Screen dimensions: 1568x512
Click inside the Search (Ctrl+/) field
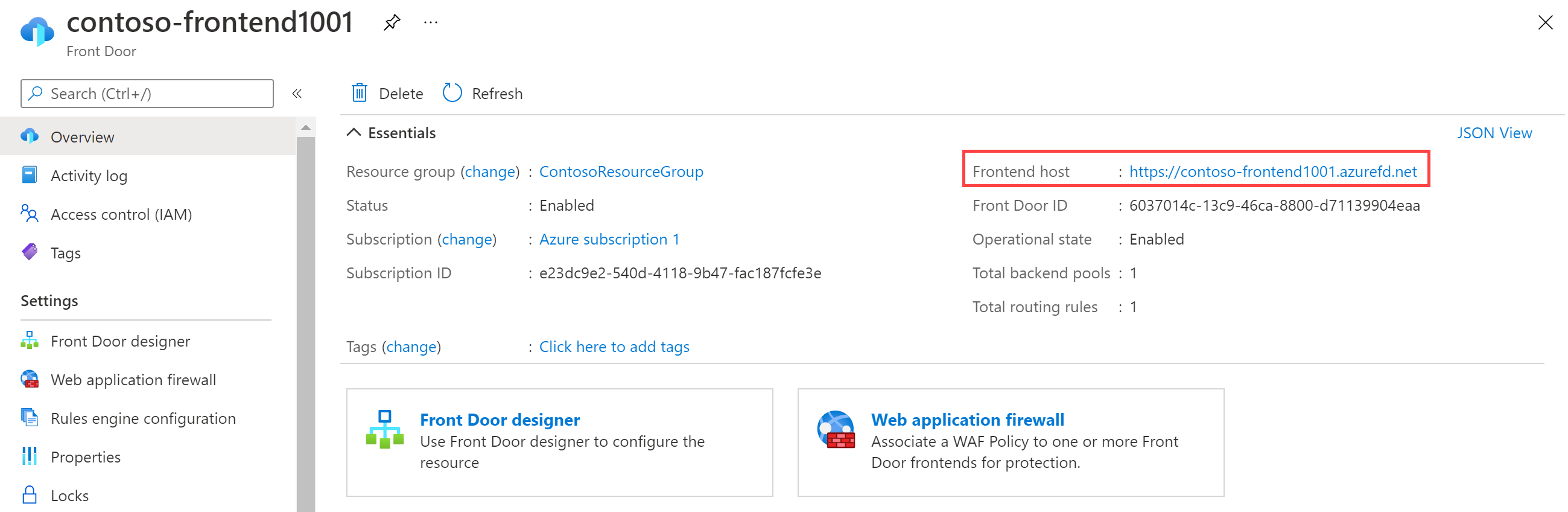(x=146, y=93)
